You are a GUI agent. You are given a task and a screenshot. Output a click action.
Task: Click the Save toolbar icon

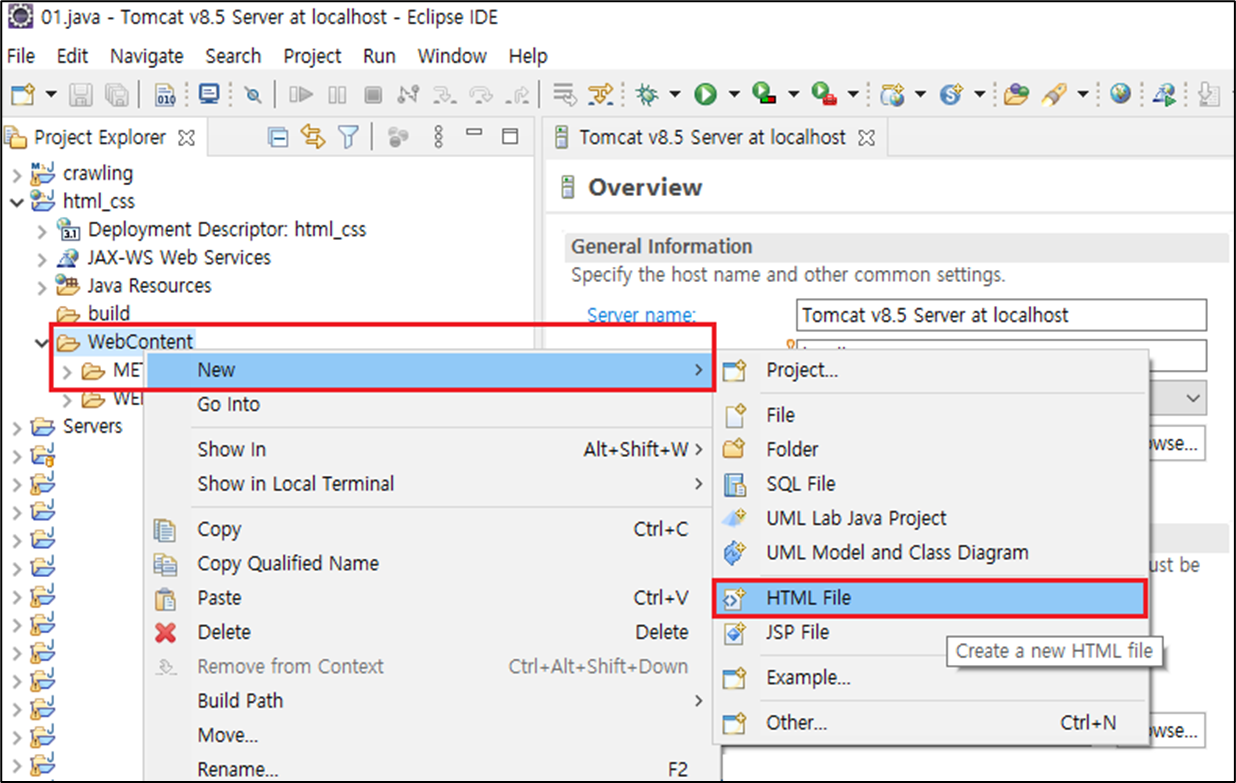click(x=81, y=95)
